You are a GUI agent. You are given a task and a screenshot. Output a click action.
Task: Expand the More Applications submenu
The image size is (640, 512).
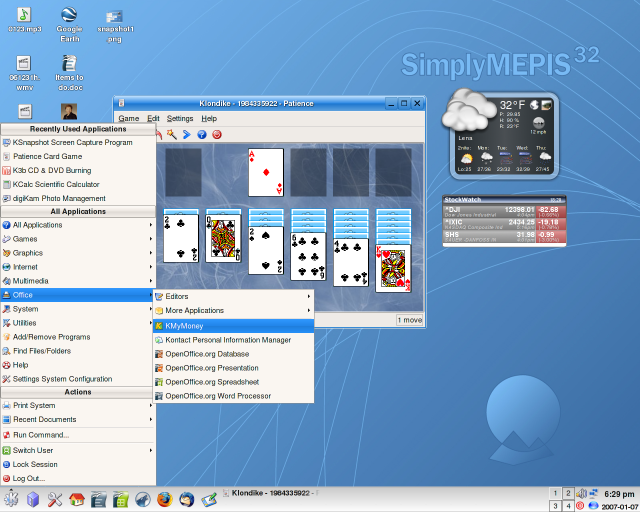(233, 310)
